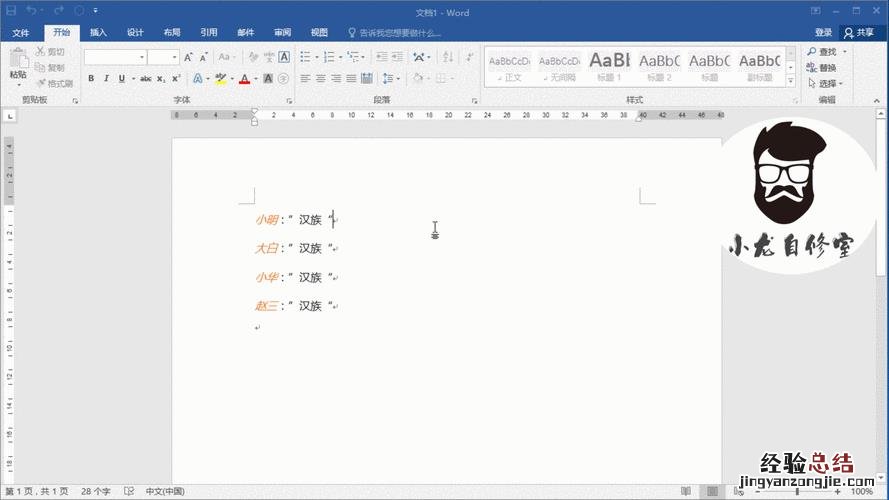Image resolution: width=889 pixels, height=500 pixels.
Task: Open the 文件 (File) menu
Action: [21, 32]
